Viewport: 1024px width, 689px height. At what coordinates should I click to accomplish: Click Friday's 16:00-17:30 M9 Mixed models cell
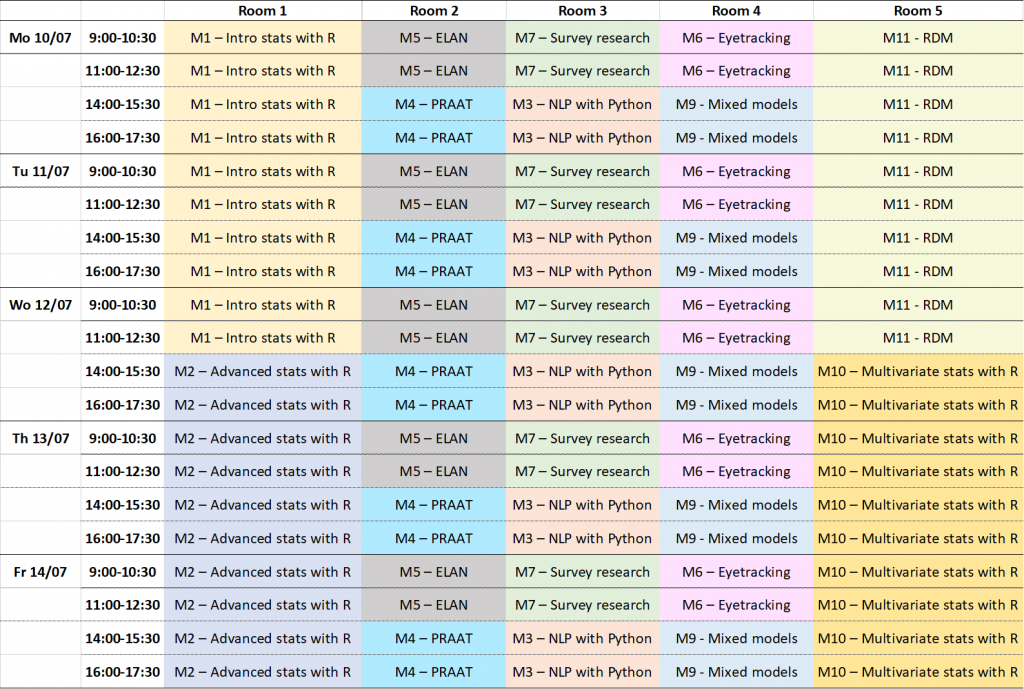(x=736, y=672)
